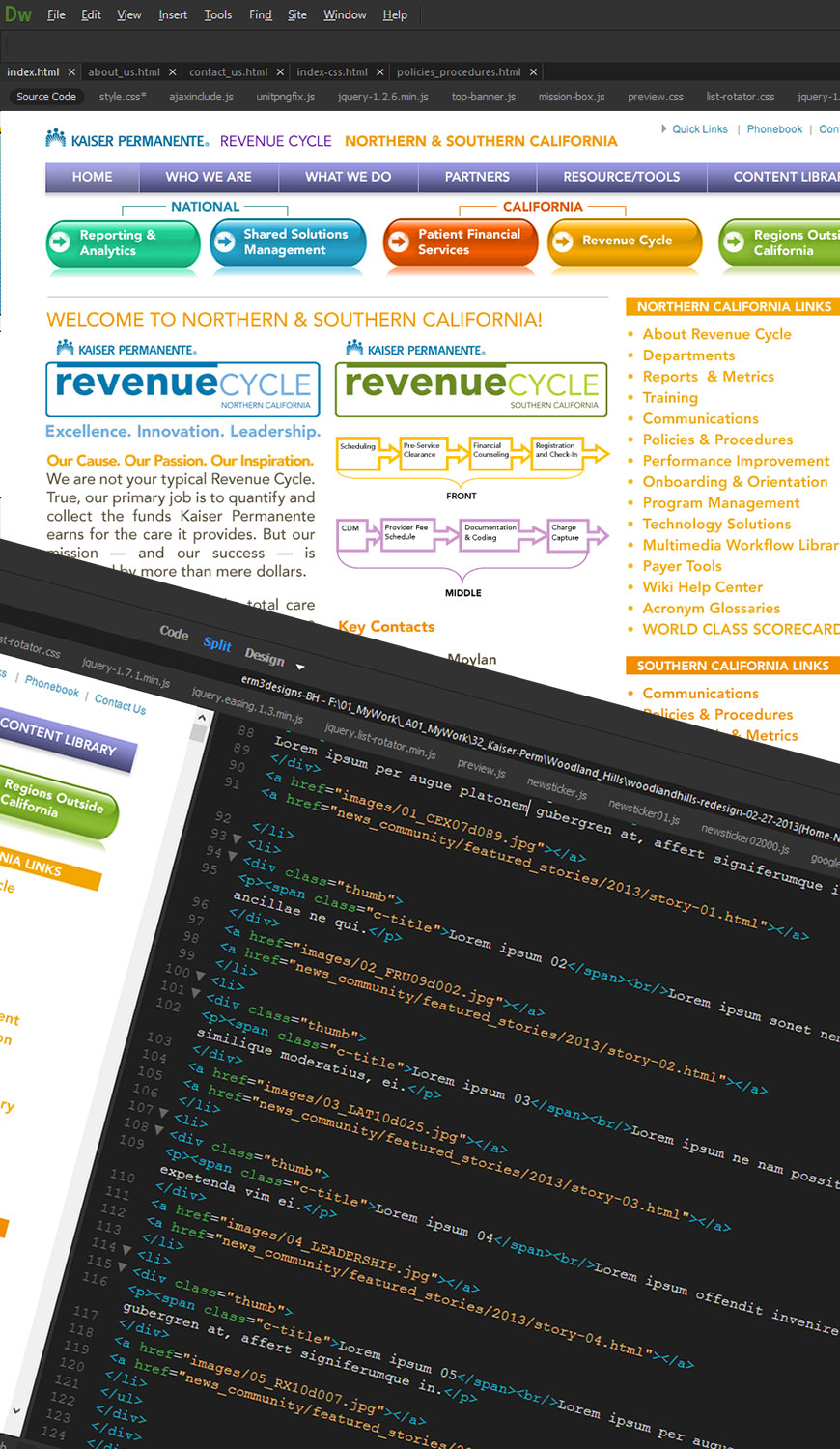
Task: Open the Key Contacts link
Action: [386, 627]
